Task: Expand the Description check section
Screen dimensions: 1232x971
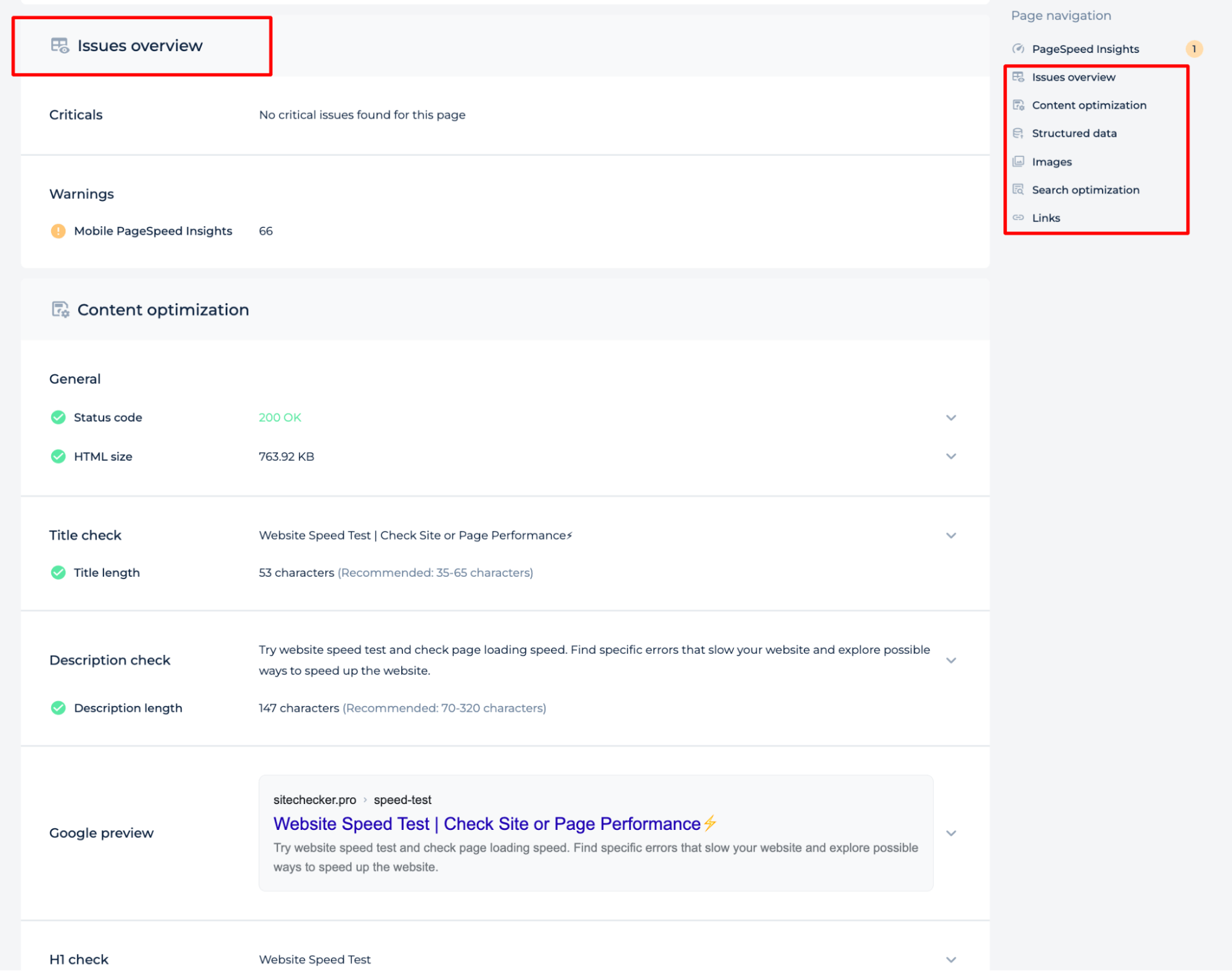Action: click(x=951, y=660)
